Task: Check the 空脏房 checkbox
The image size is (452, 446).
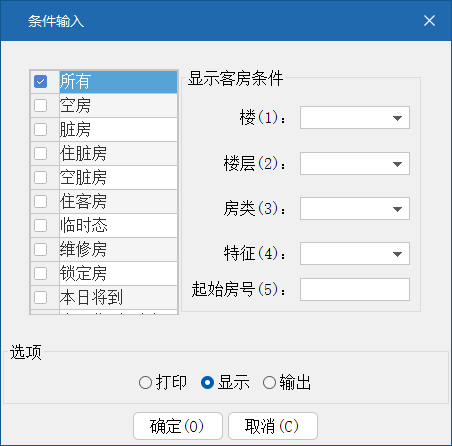Action: click(40, 177)
